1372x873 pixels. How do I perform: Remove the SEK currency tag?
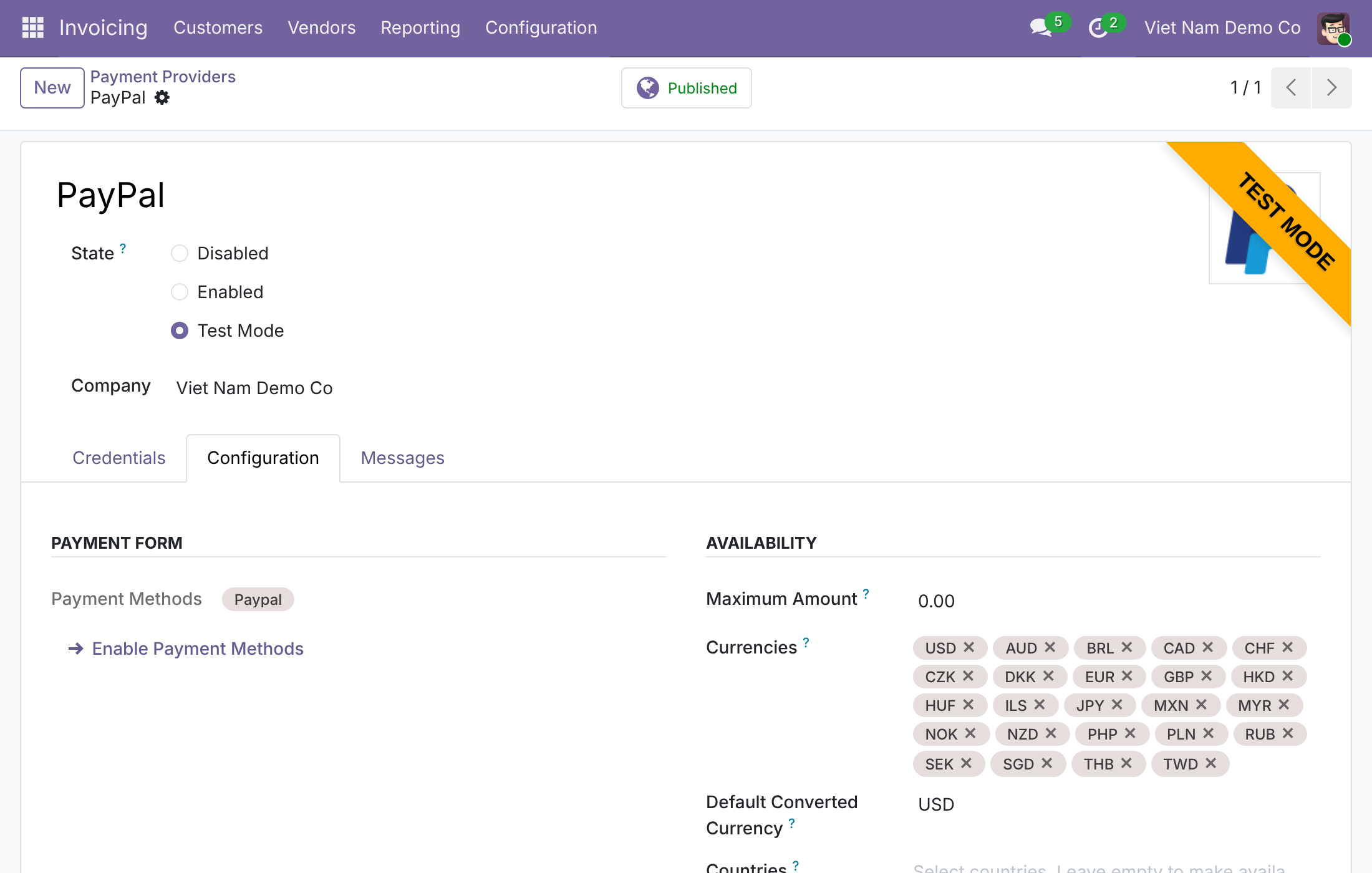(x=966, y=763)
